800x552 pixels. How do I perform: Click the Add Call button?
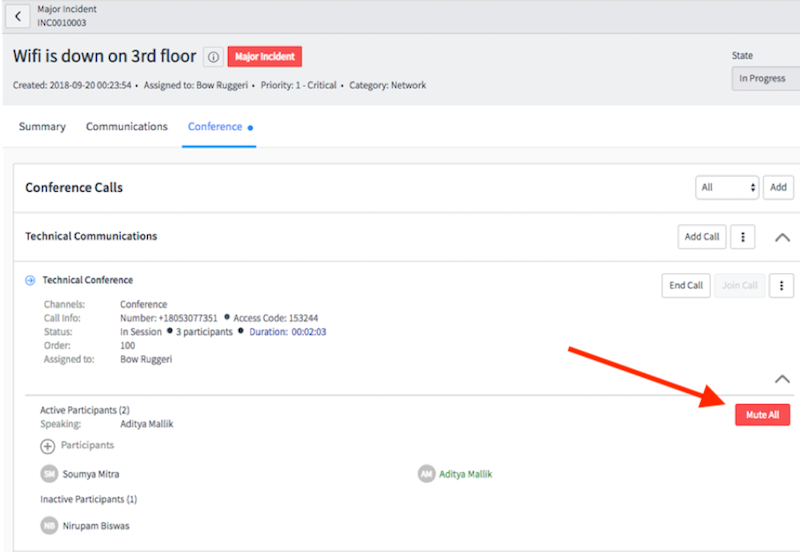click(x=702, y=237)
